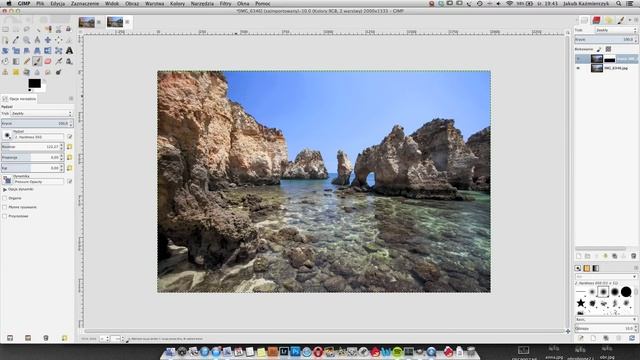The width and height of the screenshot is (640, 360).
Task: Delete the layer using trash button
Action: click(633, 256)
